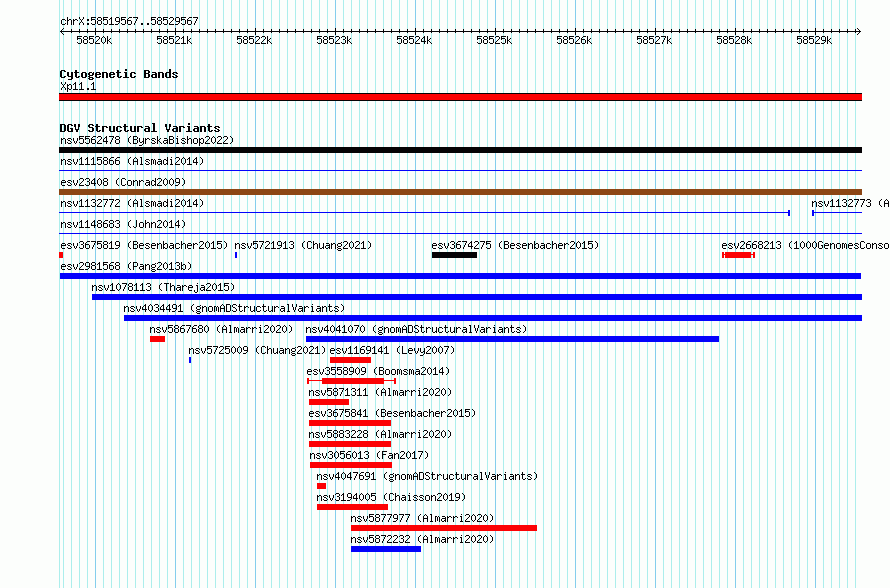Select the red nsv5883228 variant bar
Image resolution: width=890 pixels, height=588 pixels.
click(x=350, y=444)
